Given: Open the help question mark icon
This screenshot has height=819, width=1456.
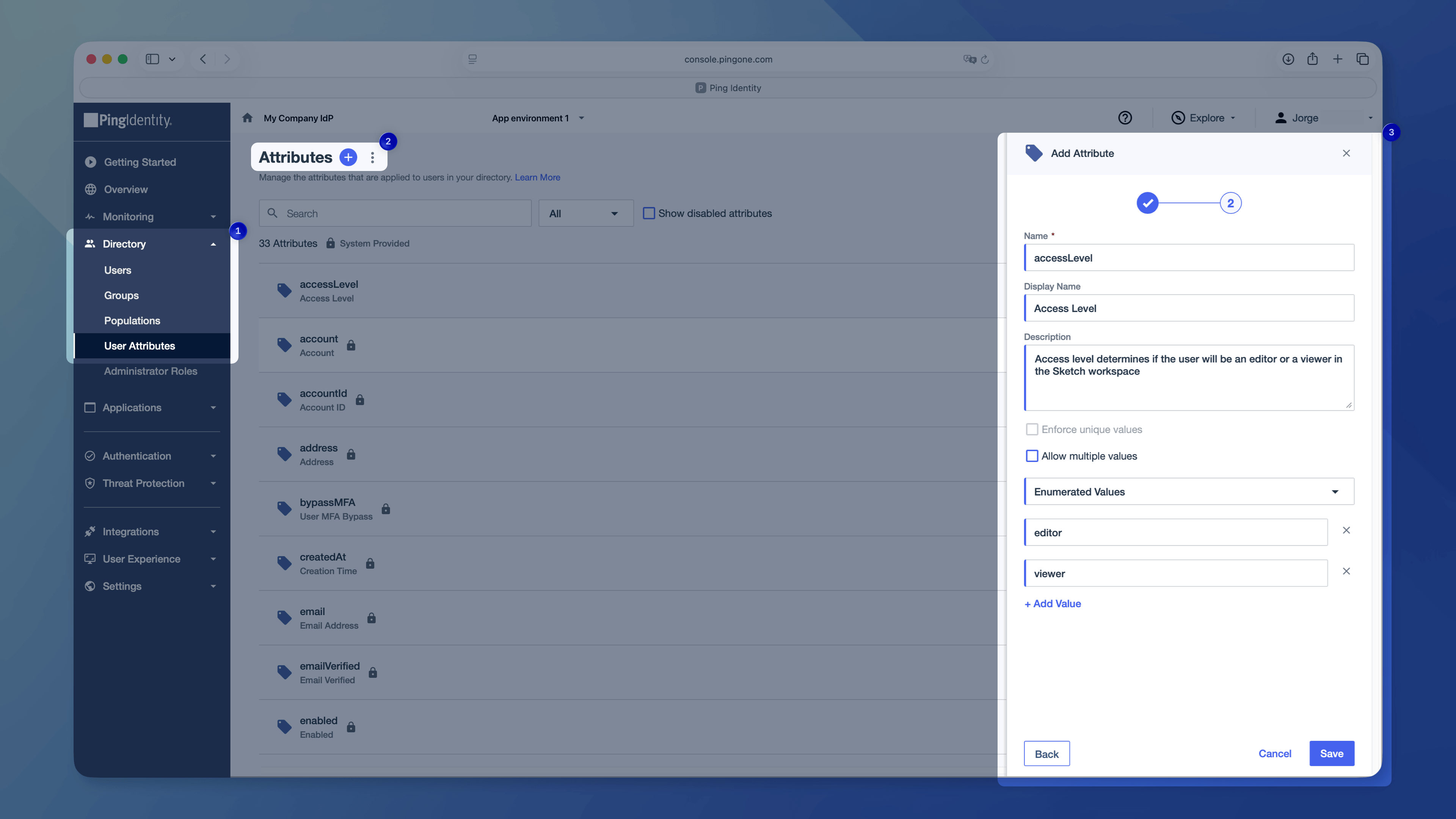Looking at the screenshot, I should pos(1125,118).
